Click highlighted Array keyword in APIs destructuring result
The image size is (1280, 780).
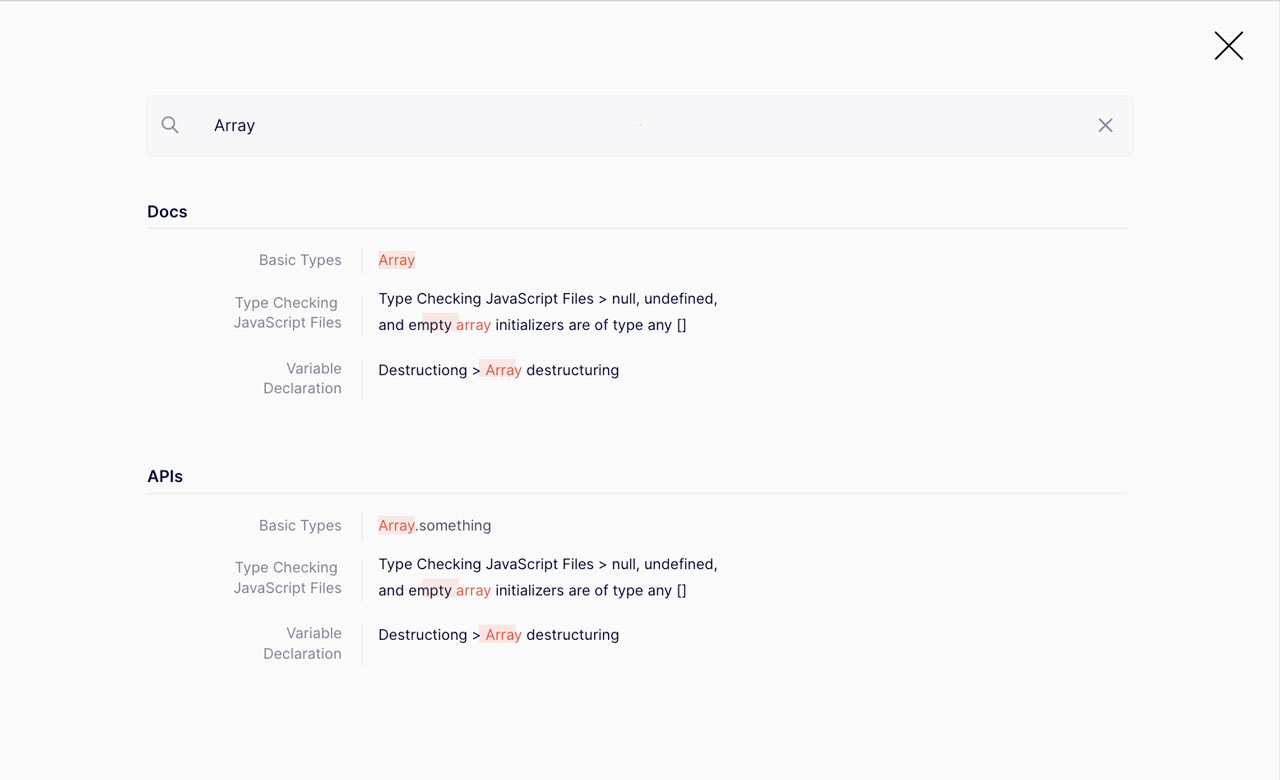tap(503, 635)
